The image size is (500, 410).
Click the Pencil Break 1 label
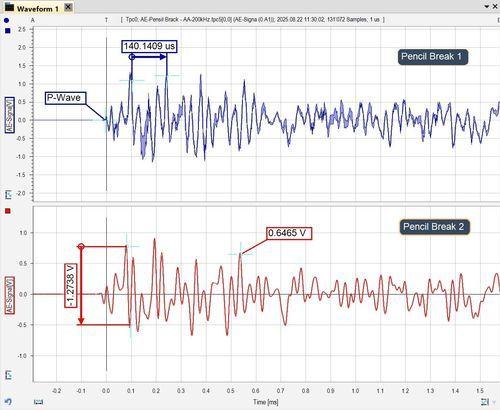(x=433, y=57)
